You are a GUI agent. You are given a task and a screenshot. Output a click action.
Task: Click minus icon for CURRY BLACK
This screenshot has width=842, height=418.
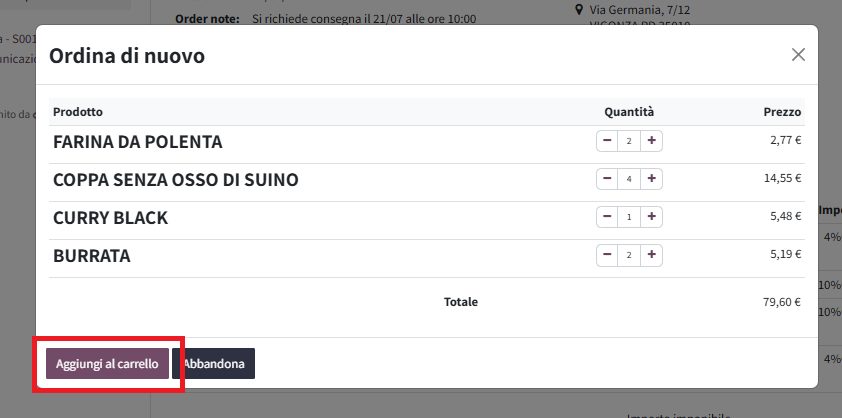(607, 217)
